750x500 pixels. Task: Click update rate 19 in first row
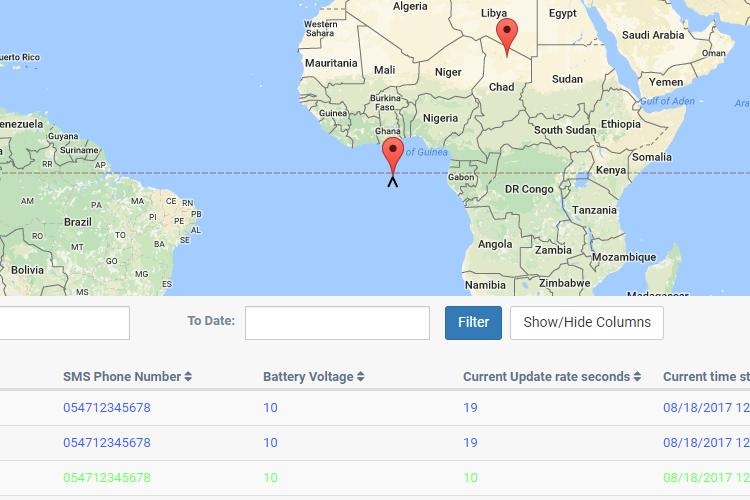point(470,408)
